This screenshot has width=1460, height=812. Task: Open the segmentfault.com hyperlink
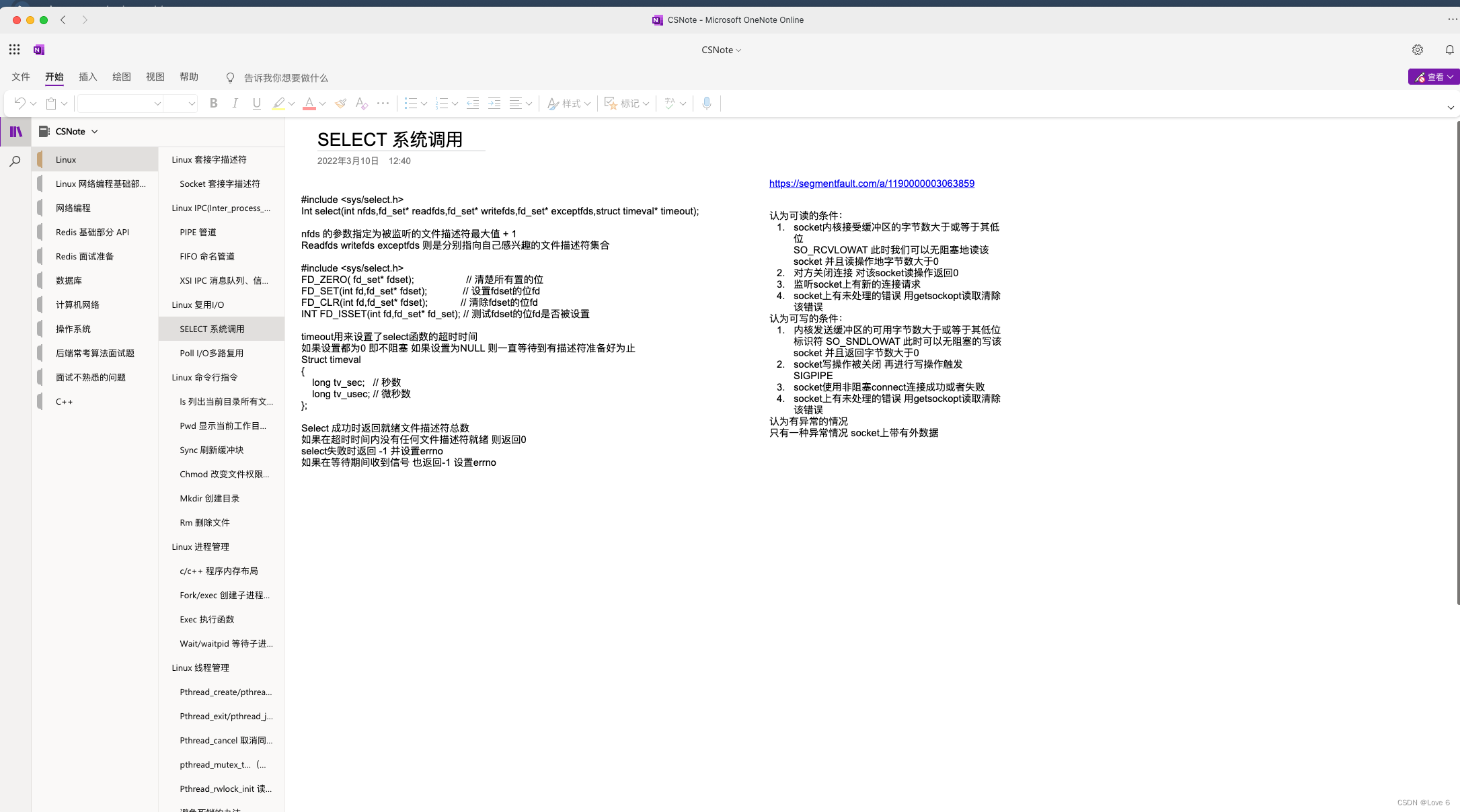pos(871,184)
